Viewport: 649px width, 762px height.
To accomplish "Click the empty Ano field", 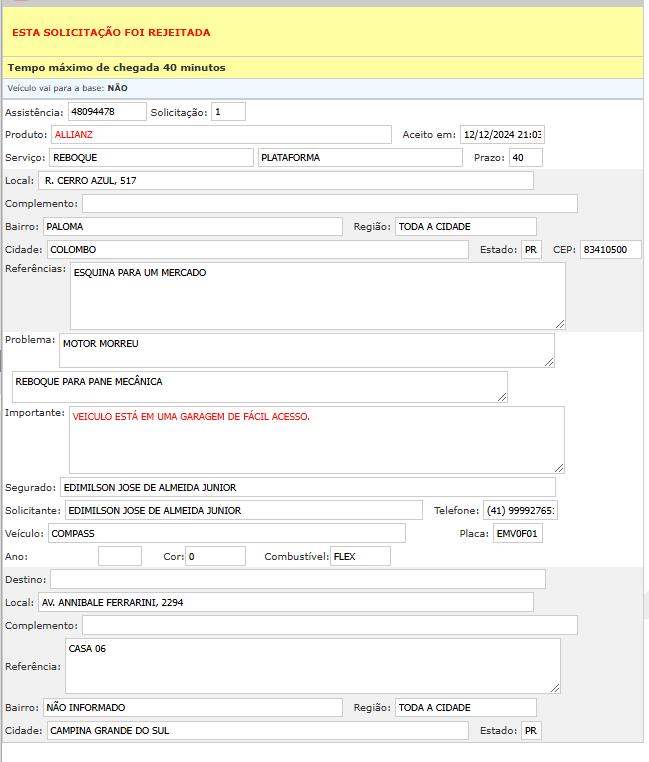I will pyautogui.click(x=120, y=556).
